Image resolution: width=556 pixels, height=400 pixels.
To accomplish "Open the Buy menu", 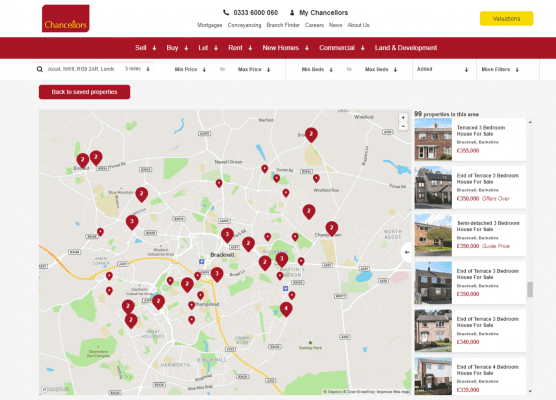I will tap(177, 48).
